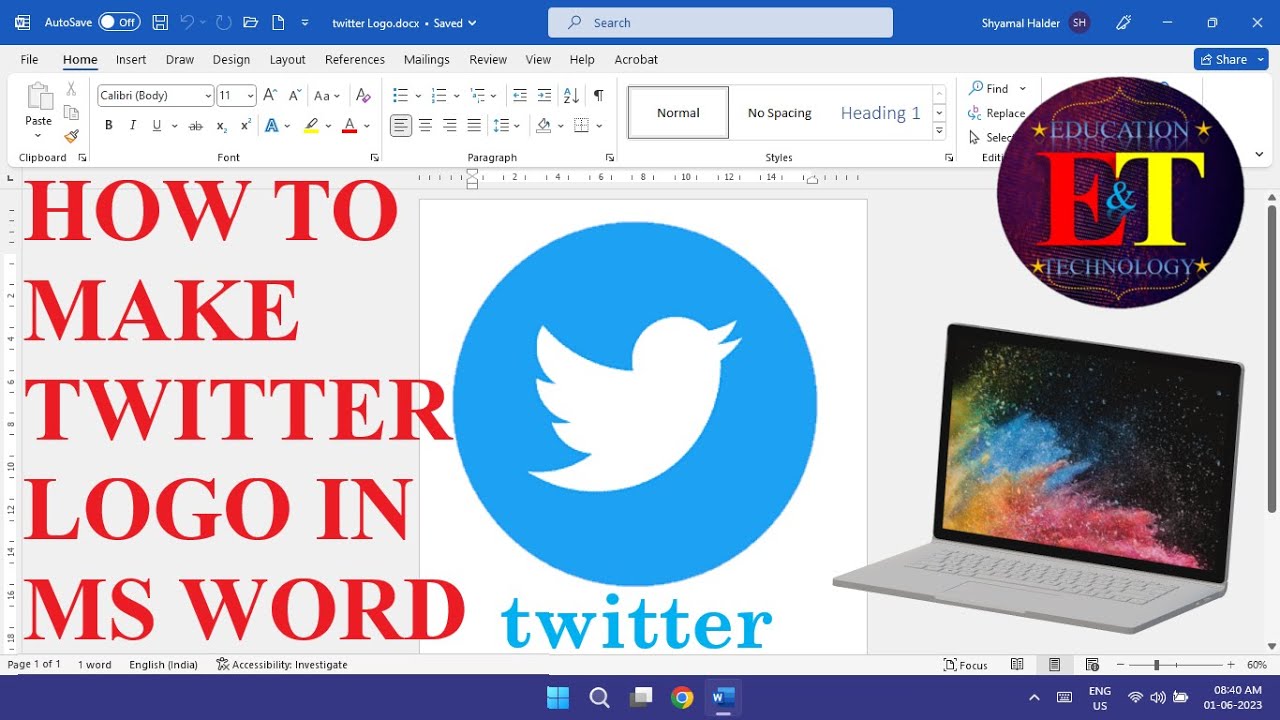1280x720 pixels.
Task: Switch to the Draw tab
Action: (180, 60)
